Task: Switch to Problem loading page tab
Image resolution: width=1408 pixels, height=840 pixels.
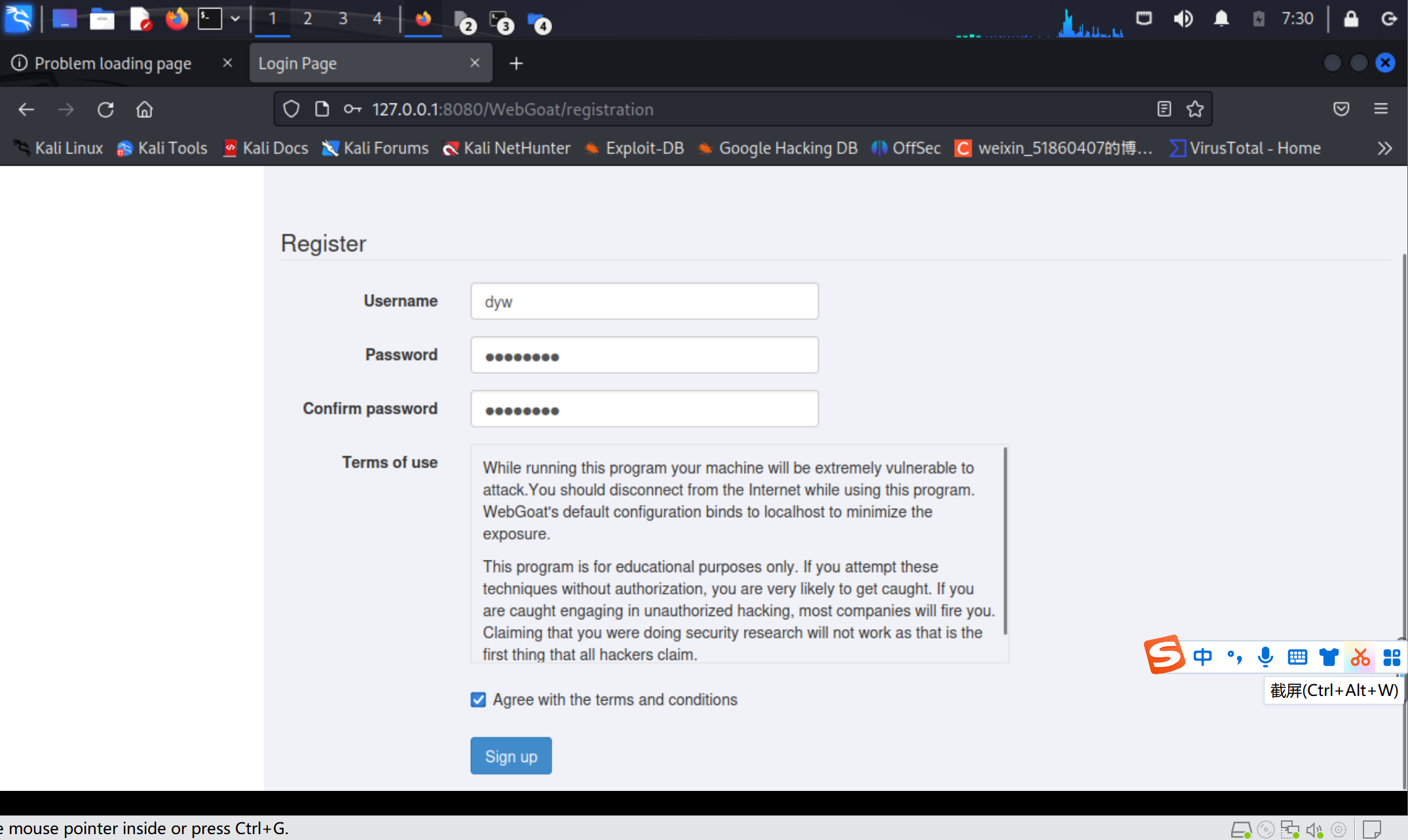Action: tap(113, 64)
